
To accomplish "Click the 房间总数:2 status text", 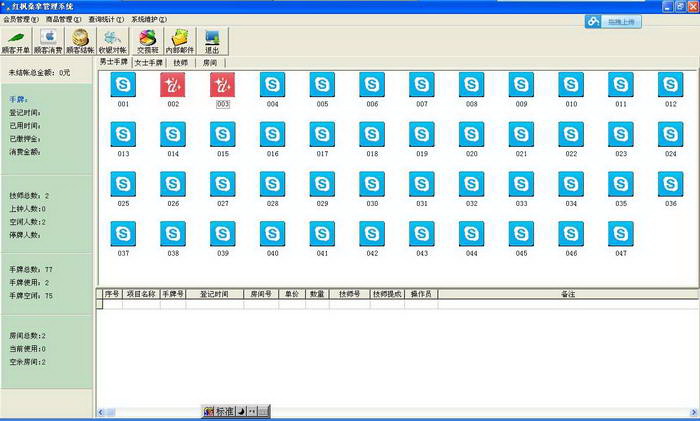I will 28,335.
